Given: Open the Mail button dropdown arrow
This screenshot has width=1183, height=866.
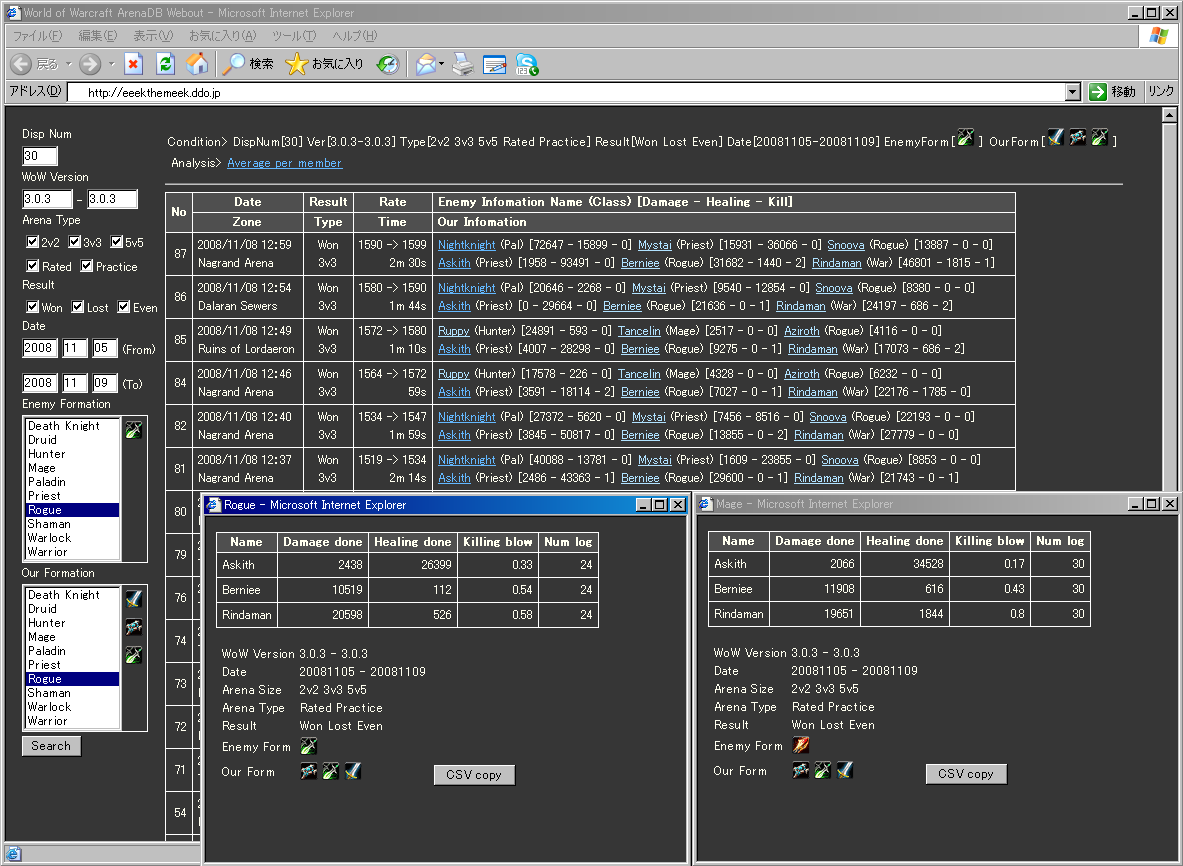Looking at the screenshot, I should (x=441, y=64).
